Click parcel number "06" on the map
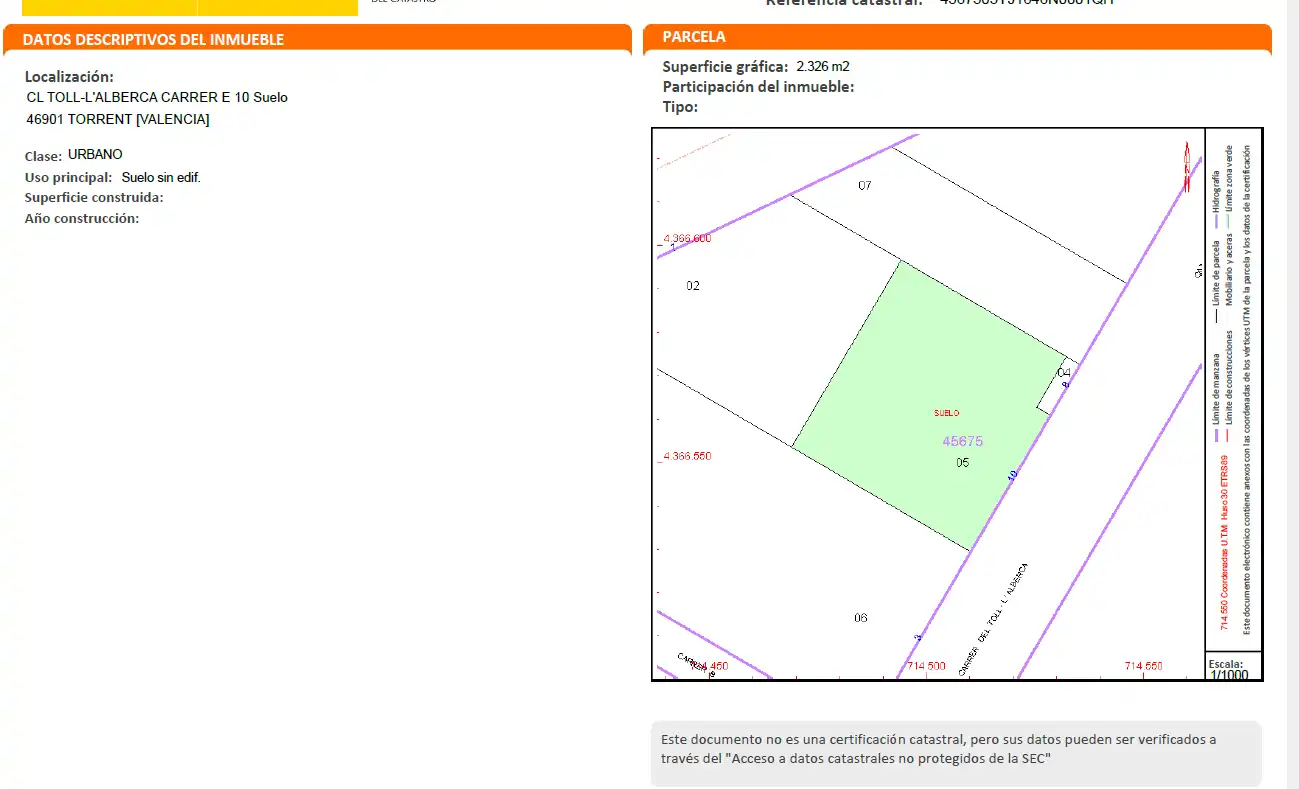The height and width of the screenshot is (789, 1299). [x=861, y=618]
